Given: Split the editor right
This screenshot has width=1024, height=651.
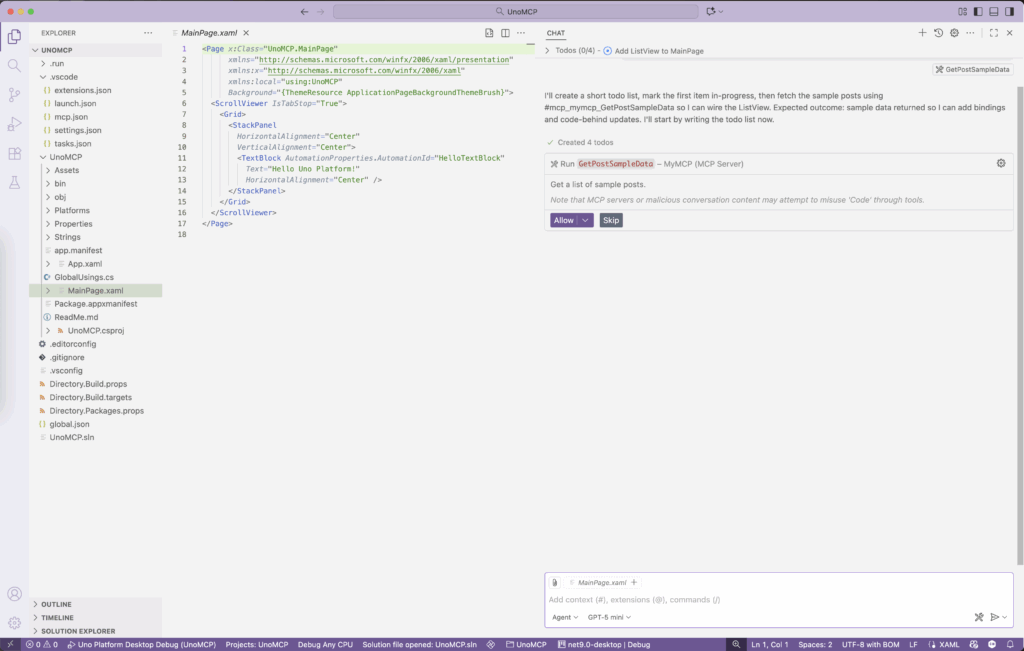Looking at the screenshot, I should tap(505, 33).
